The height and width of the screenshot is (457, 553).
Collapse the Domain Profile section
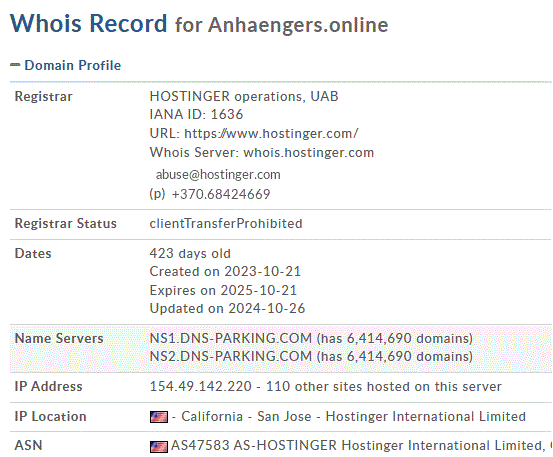(15, 65)
